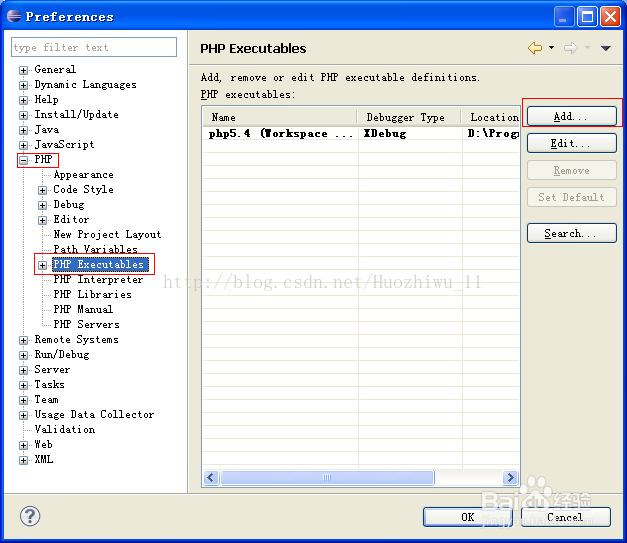The width and height of the screenshot is (627, 543).
Task: Expand the JavaScript node
Action: 24,145
